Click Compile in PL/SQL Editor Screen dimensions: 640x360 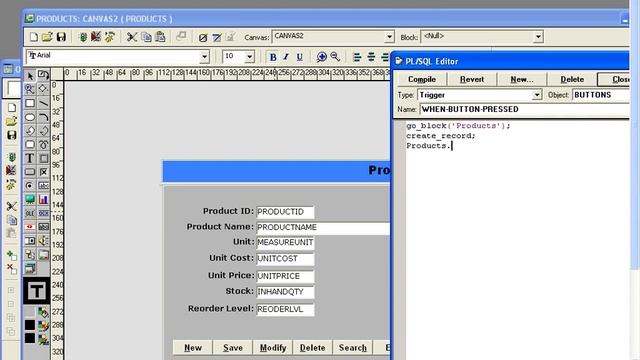point(422,79)
